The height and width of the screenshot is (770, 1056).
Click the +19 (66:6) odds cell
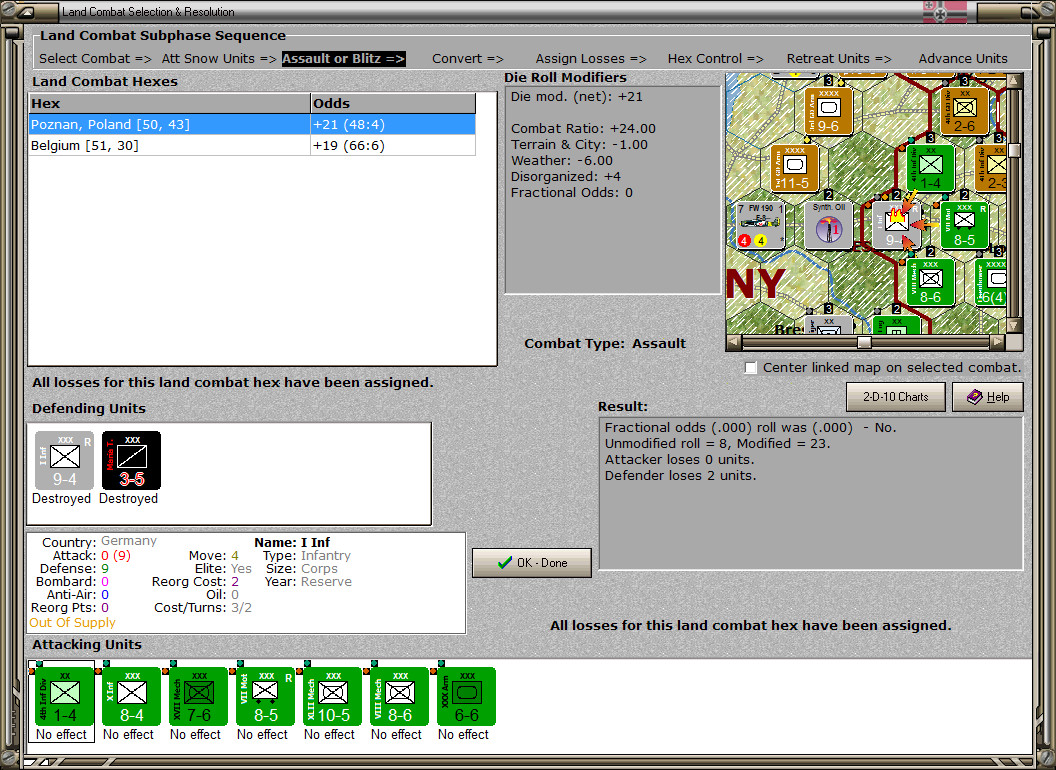(x=393, y=146)
